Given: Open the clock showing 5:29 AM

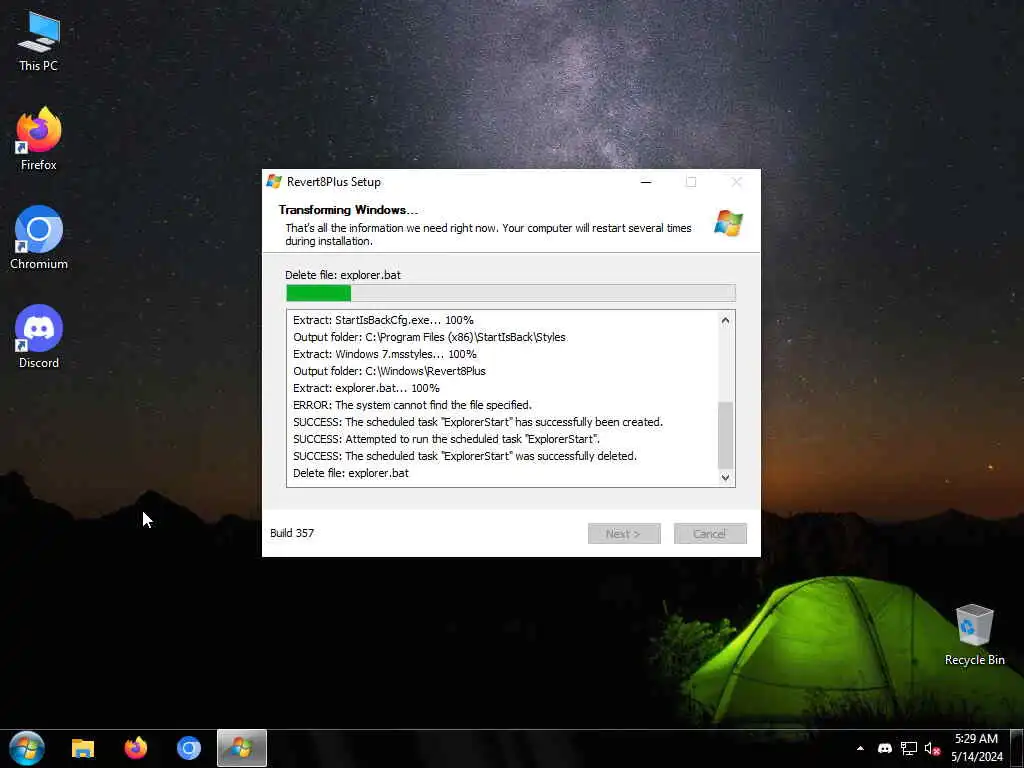Looking at the screenshot, I should (x=976, y=748).
